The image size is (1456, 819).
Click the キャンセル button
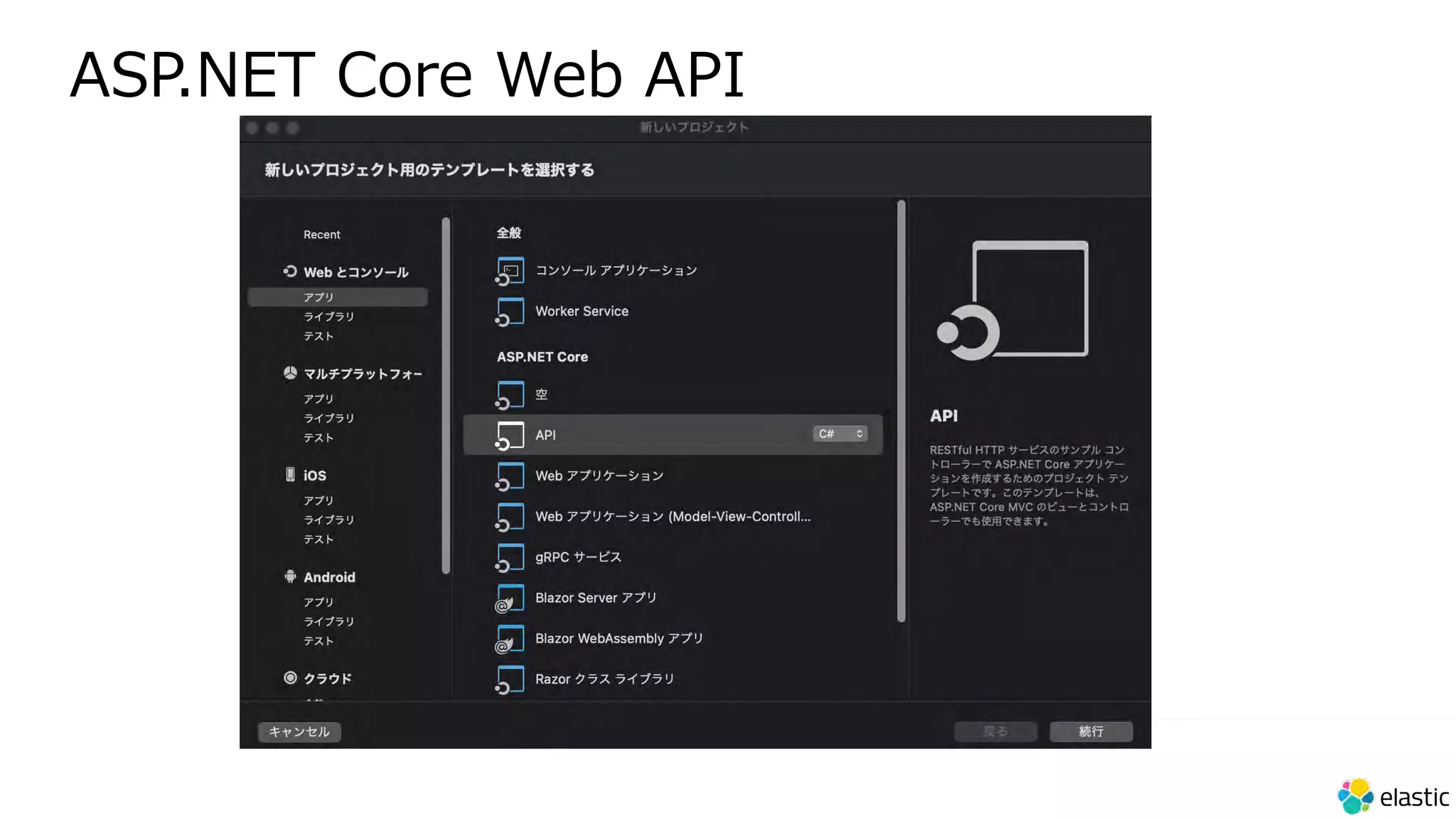point(299,732)
